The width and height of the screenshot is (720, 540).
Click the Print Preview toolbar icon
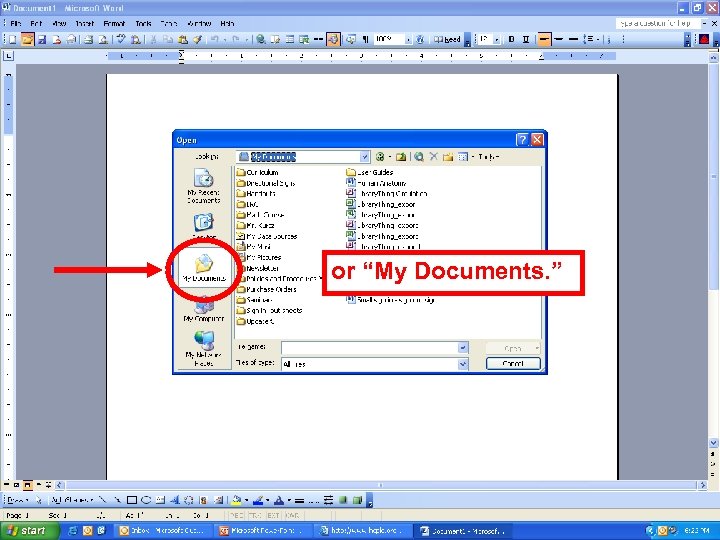(103, 39)
